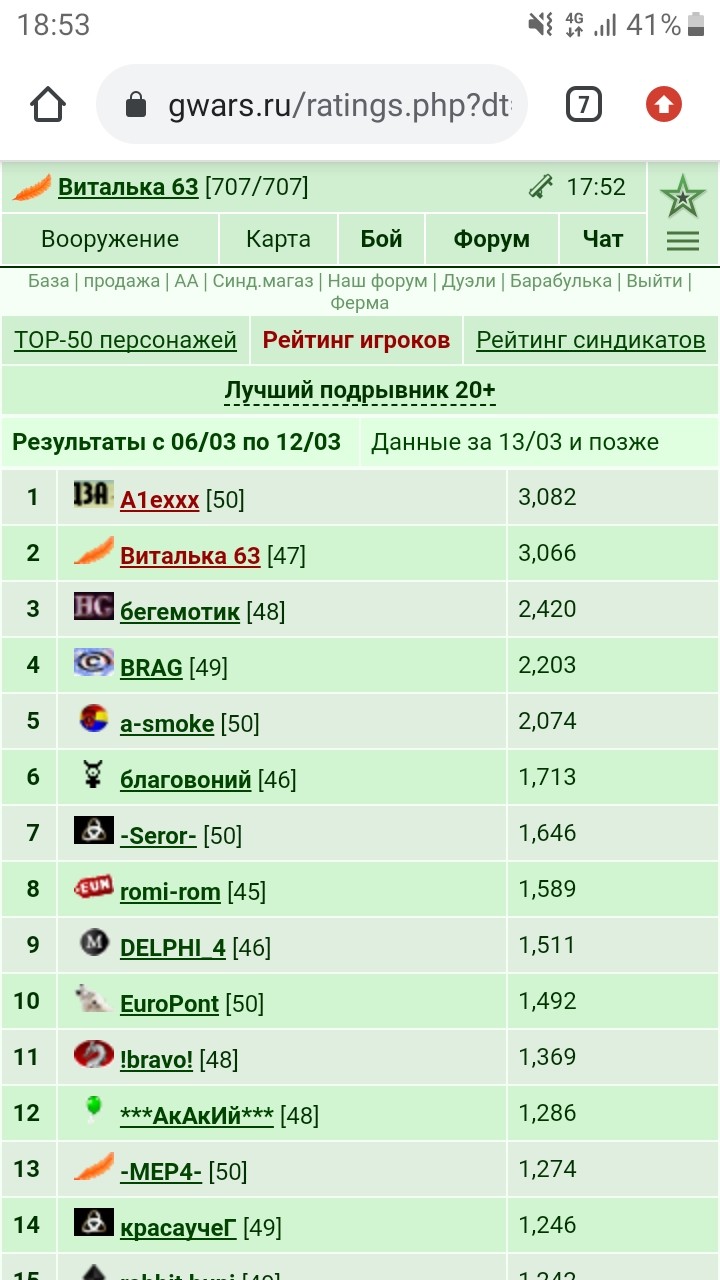Switch to the TOP-50 персонажей tab
Viewport: 720px width, 1280px height.
pyautogui.click(x=125, y=340)
